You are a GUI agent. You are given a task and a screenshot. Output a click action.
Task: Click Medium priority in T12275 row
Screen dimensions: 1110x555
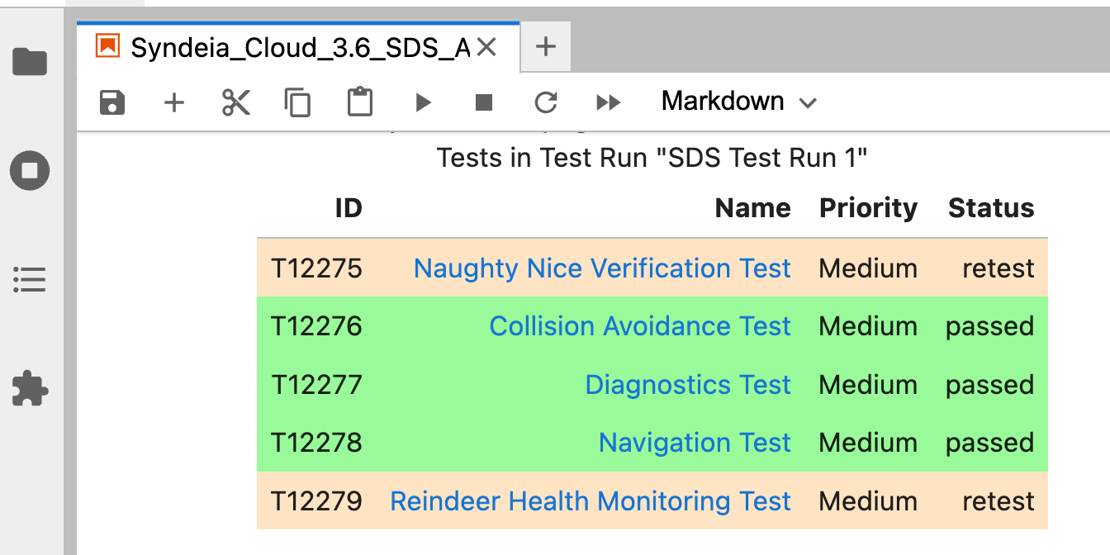coord(869,268)
